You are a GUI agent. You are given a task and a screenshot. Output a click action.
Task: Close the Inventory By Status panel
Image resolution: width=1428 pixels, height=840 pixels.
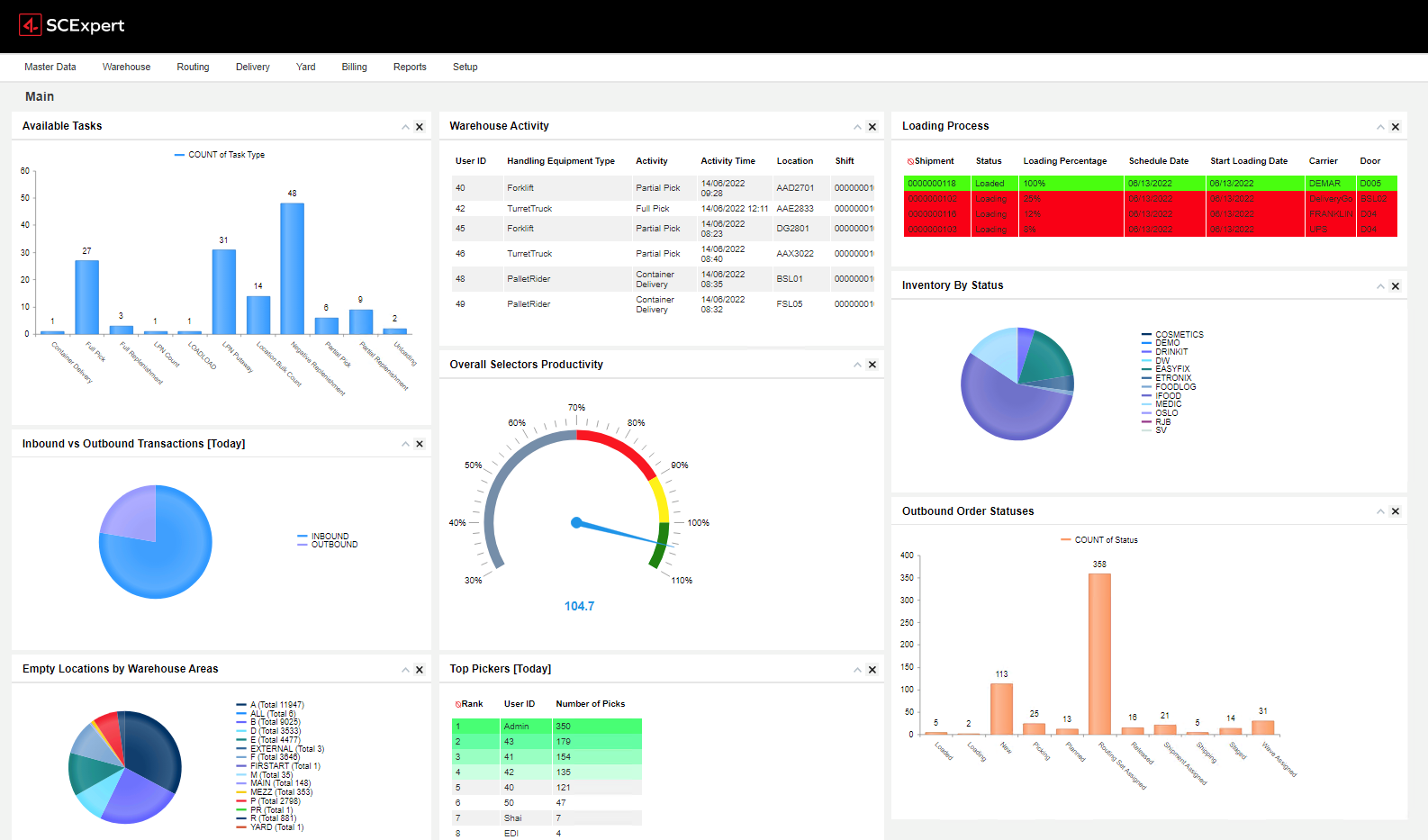pos(1395,286)
